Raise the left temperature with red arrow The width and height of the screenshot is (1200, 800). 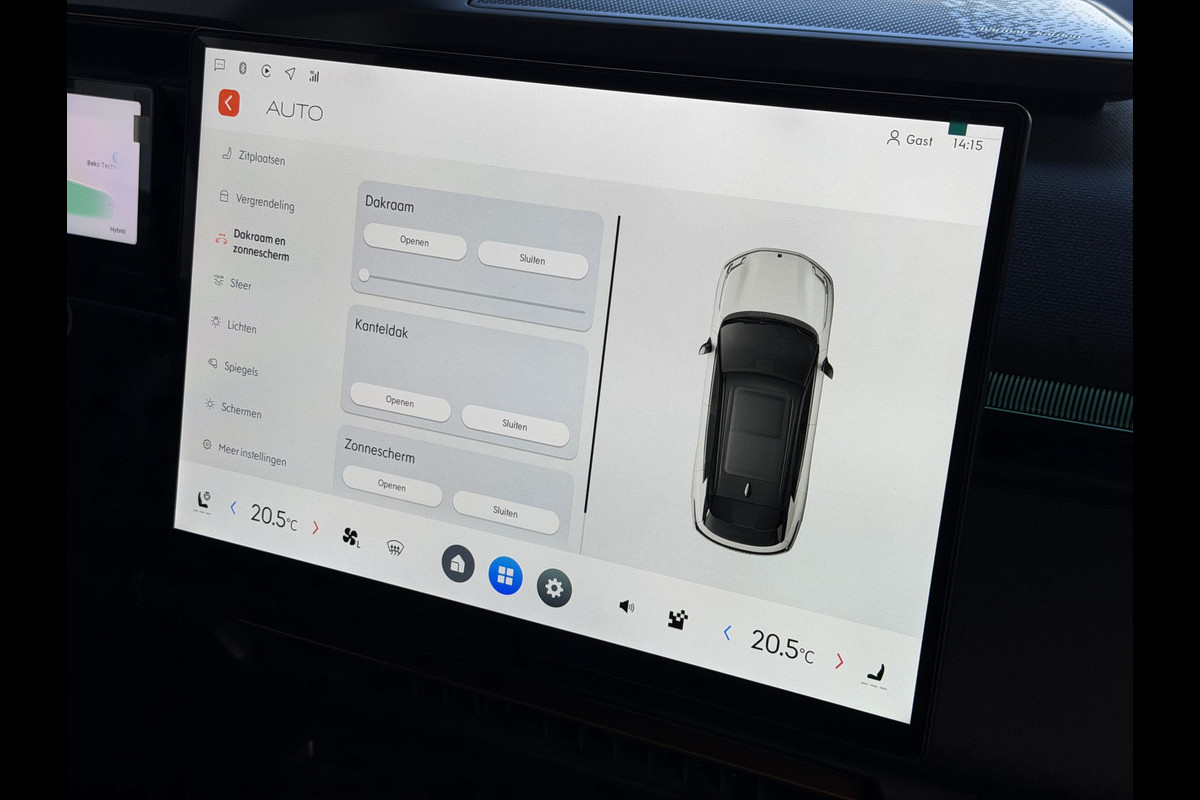pyautogui.click(x=316, y=527)
